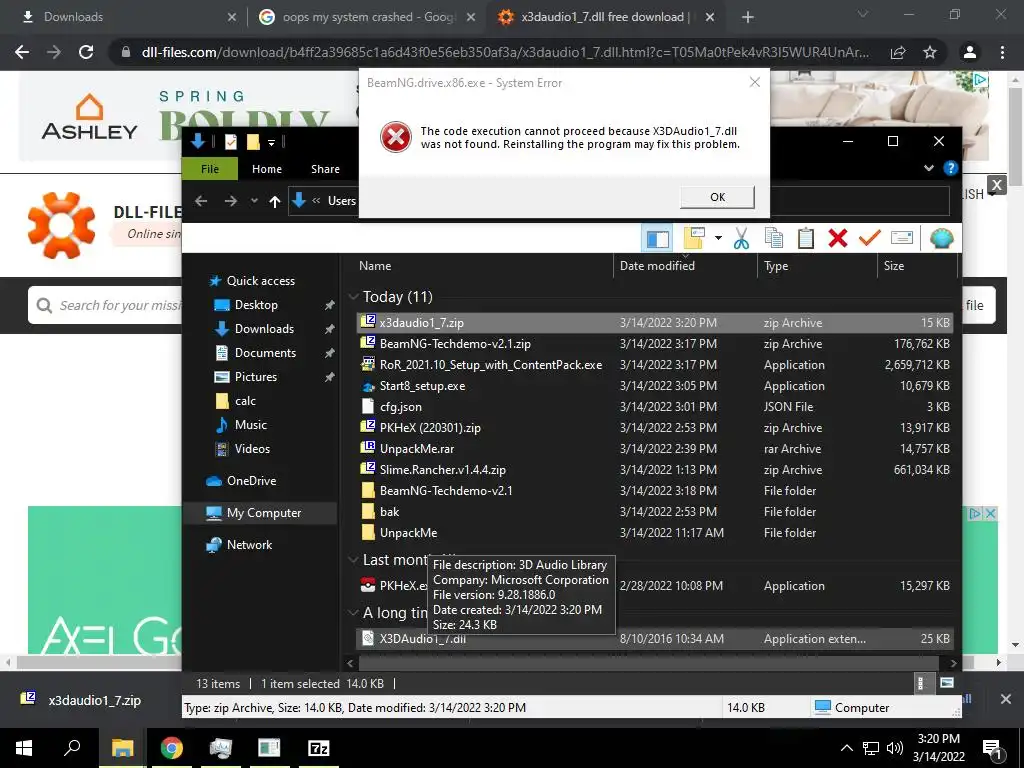The width and height of the screenshot is (1024, 768).
Task: Switch to large icons view icon
Action: point(946,683)
